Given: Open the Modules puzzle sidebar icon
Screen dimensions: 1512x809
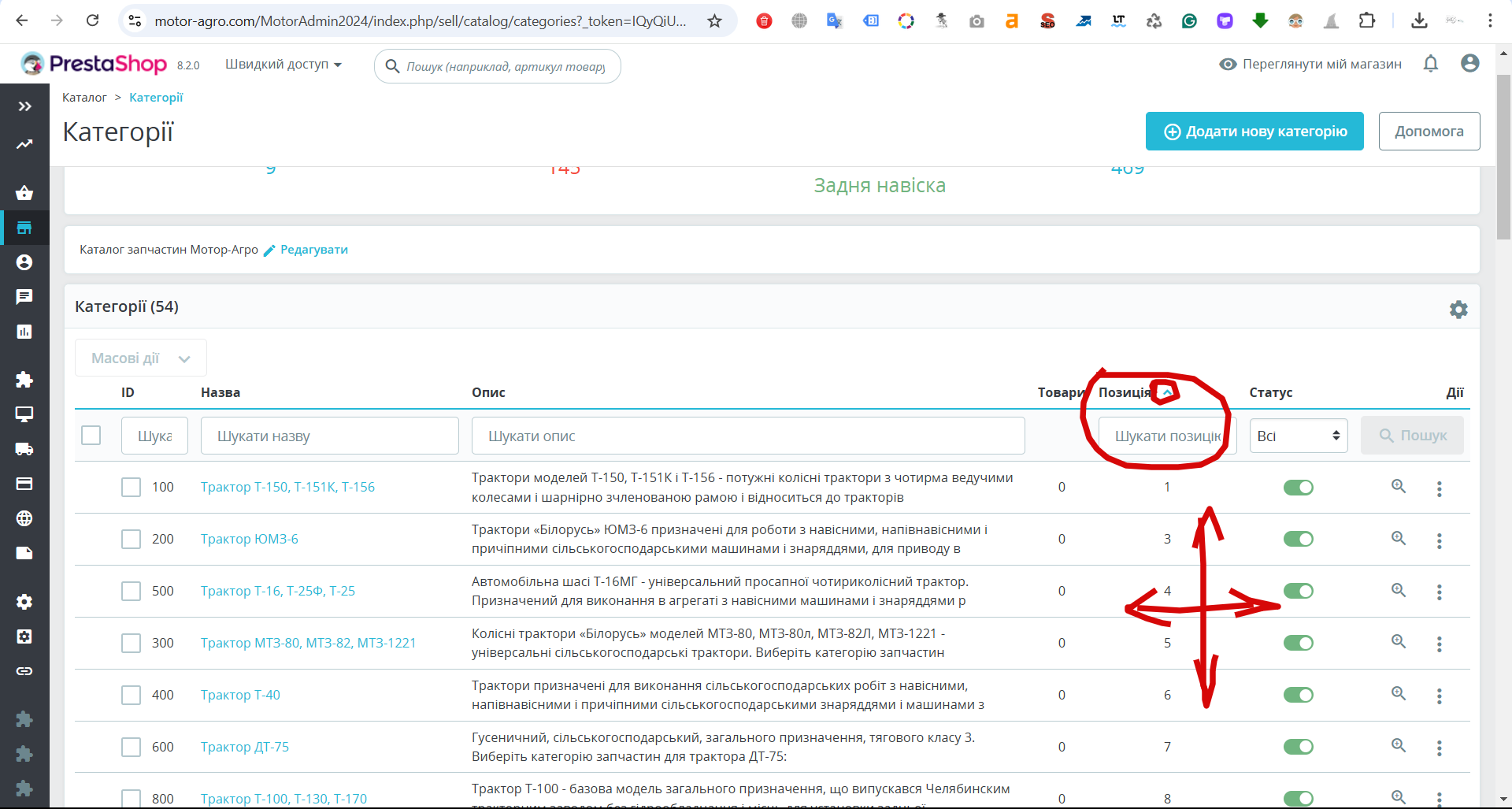Looking at the screenshot, I should [24, 380].
